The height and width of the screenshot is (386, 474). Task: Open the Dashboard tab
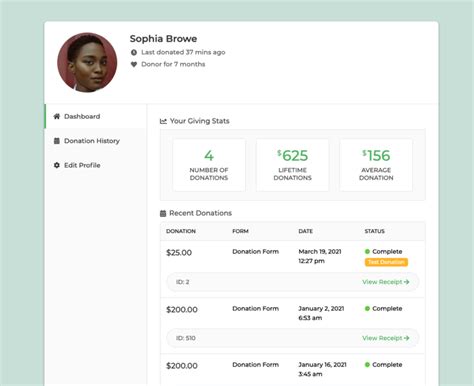(95, 116)
